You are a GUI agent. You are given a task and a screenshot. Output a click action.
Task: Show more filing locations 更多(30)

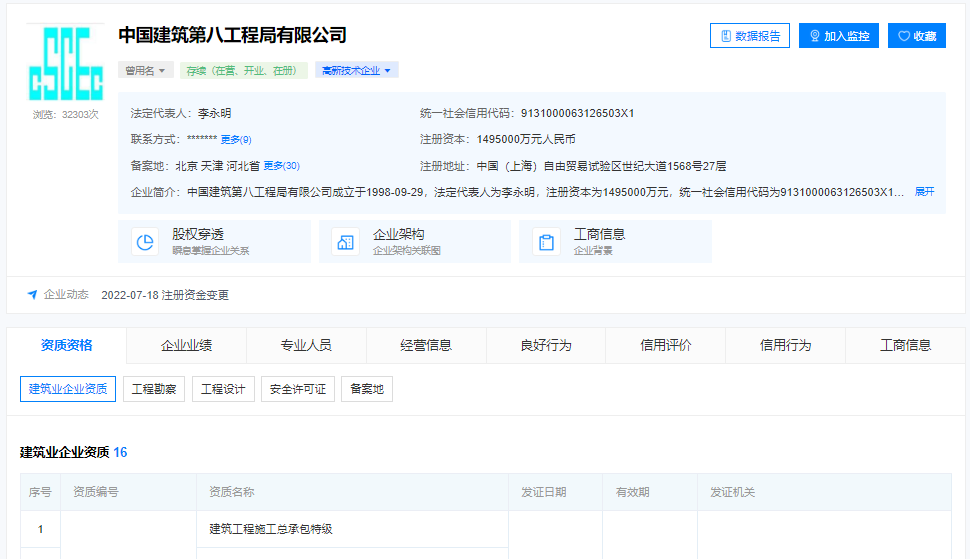click(281, 165)
